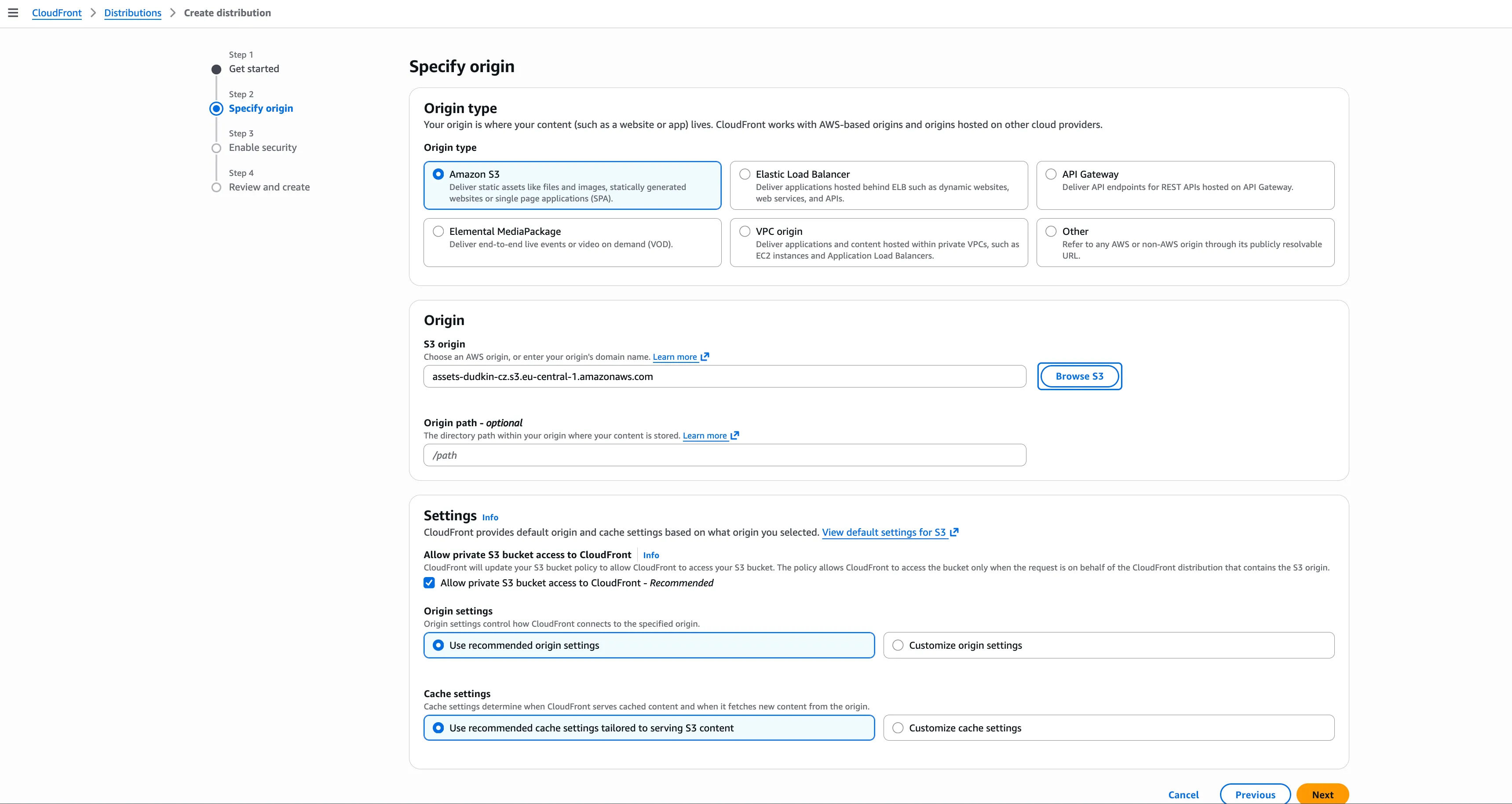Click the Browse S3 button
1512x804 pixels.
1079,376
